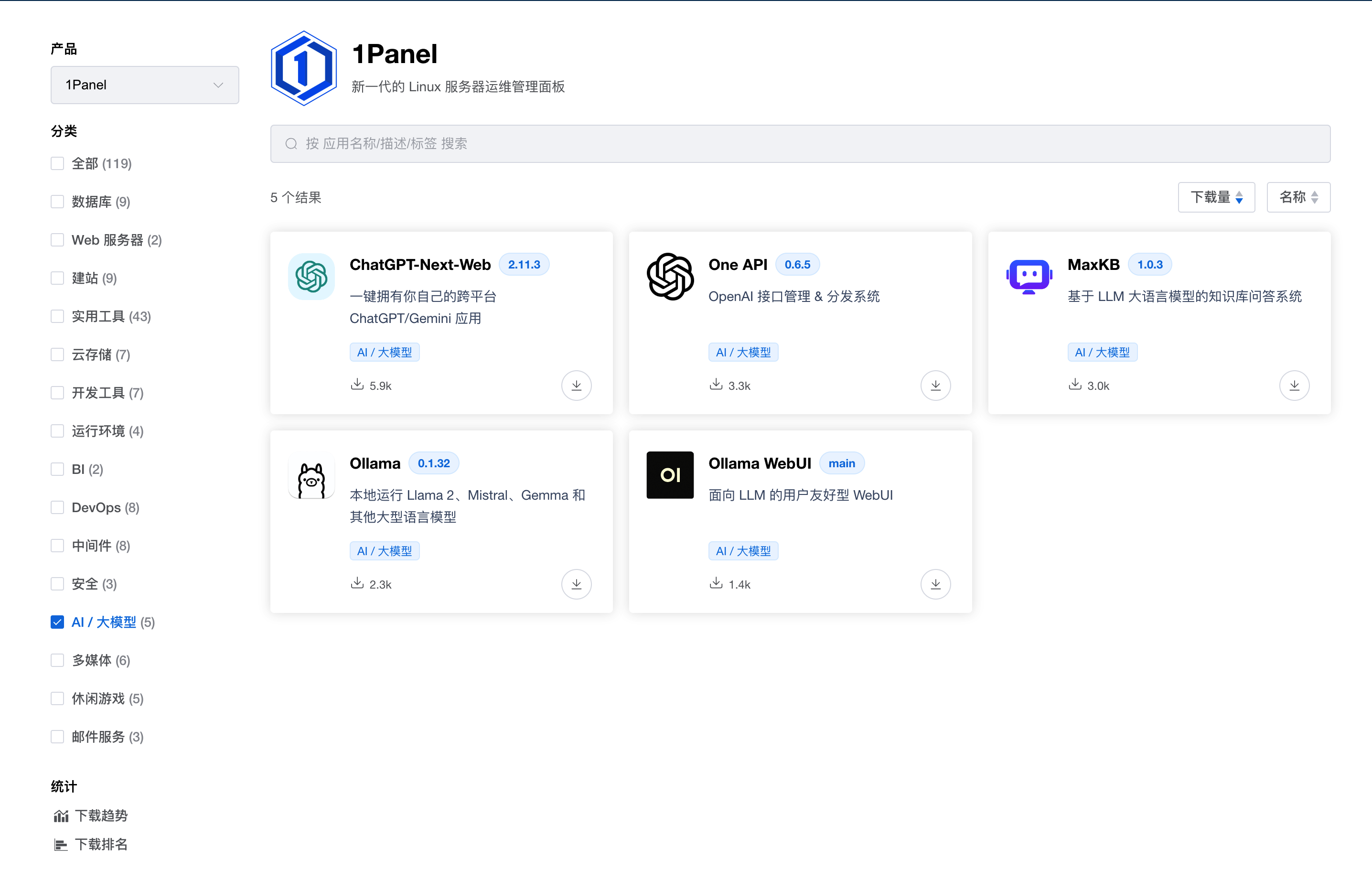
Task: Open 下载趋势 statistics link
Action: click(101, 816)
